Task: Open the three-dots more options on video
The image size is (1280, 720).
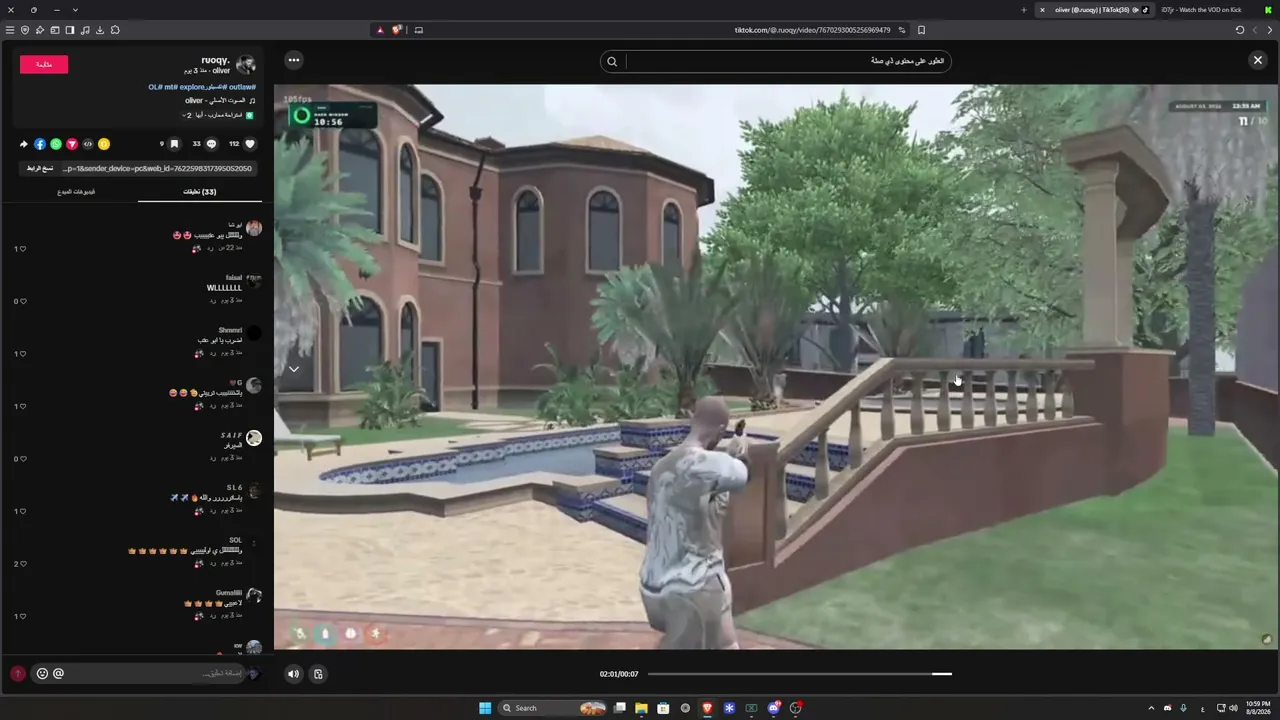Action: tap(294, 60)
